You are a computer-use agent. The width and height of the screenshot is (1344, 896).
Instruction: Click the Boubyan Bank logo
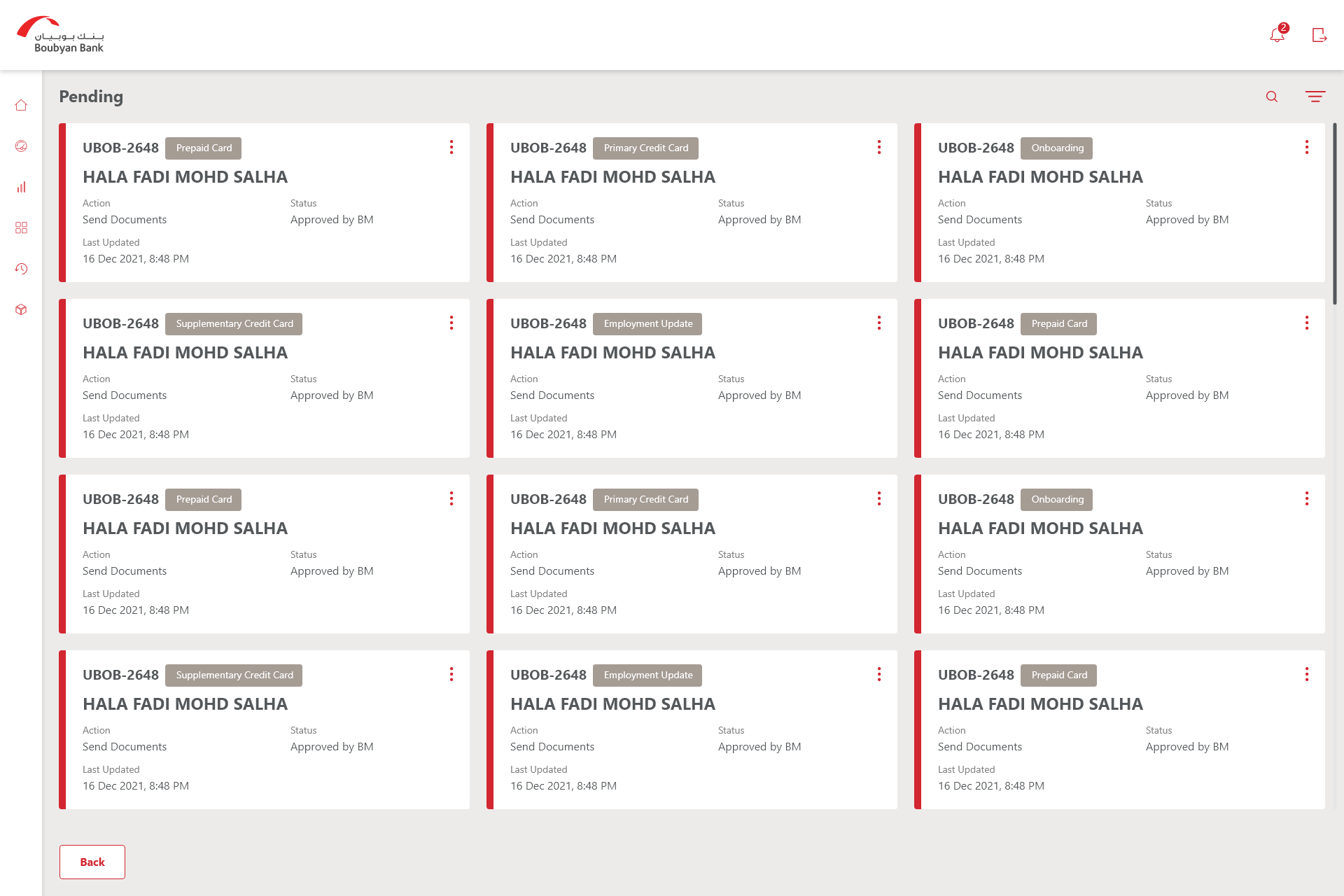tap(60, 35)
